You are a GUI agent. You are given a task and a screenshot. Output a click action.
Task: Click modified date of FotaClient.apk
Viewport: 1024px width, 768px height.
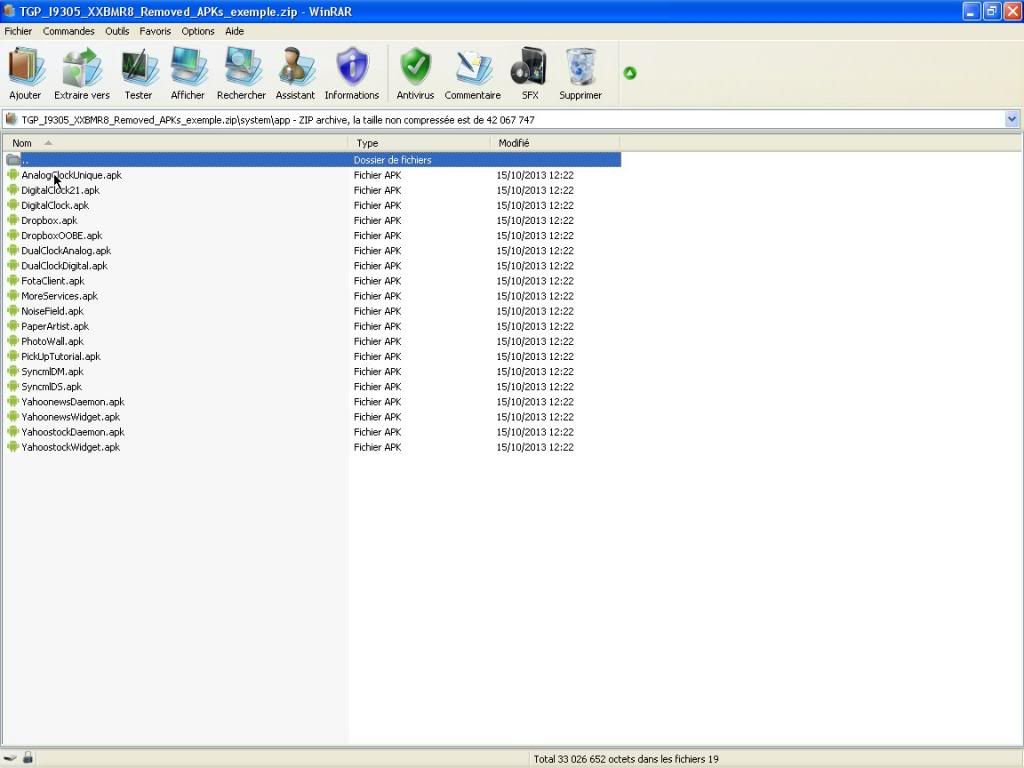click(535, 281)
